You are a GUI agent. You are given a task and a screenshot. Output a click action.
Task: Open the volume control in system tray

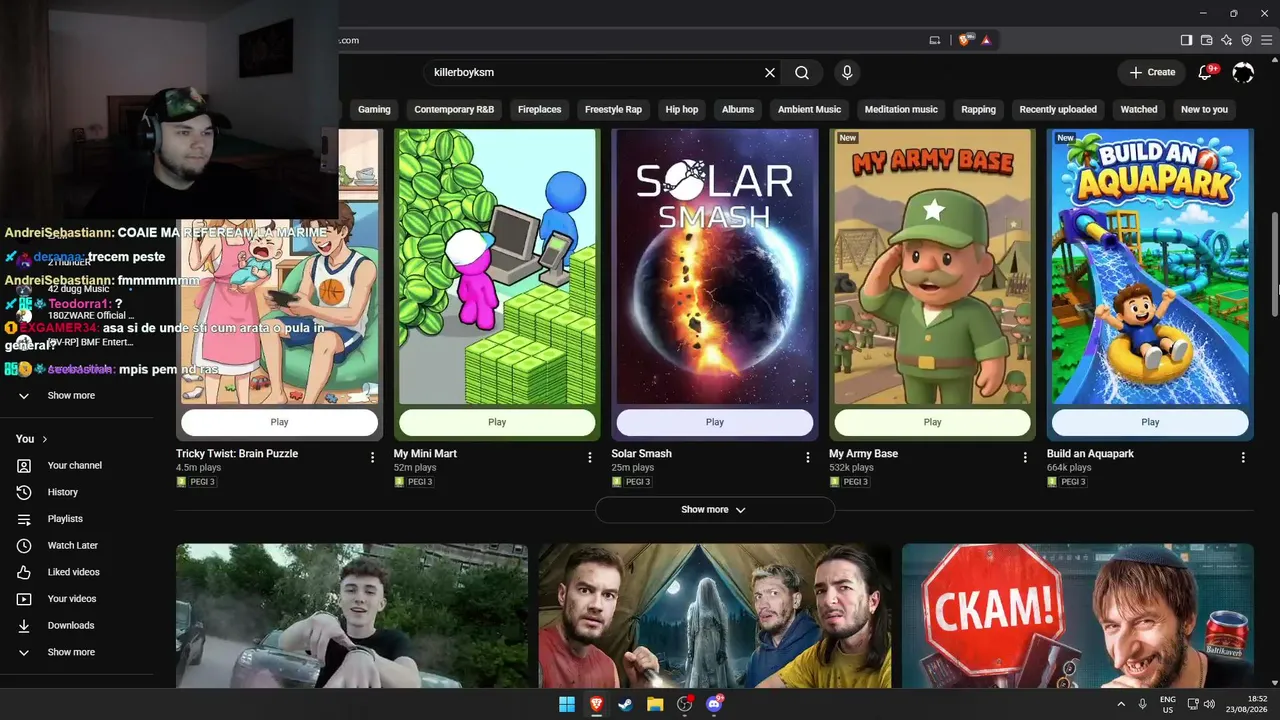pyautogui.click(x=1209, y=704)
